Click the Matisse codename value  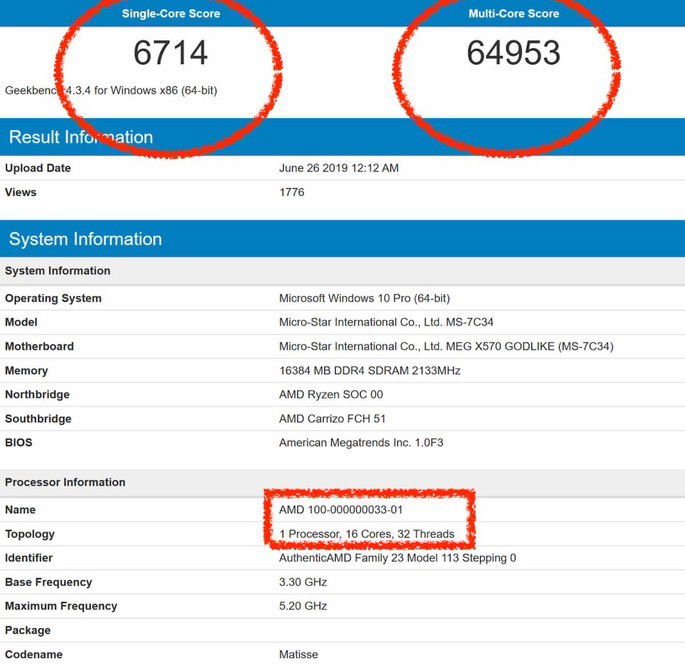tap(298, 655)
